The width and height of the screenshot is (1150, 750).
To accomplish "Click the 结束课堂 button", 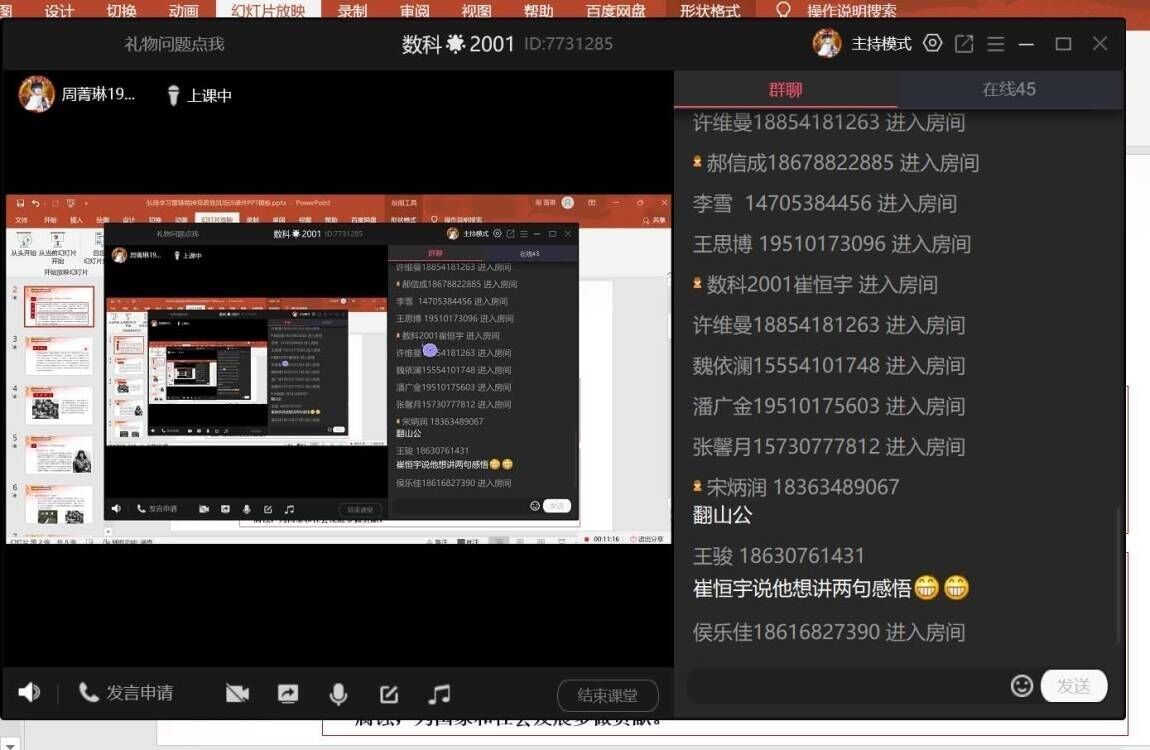I will [x=607, y=695].
